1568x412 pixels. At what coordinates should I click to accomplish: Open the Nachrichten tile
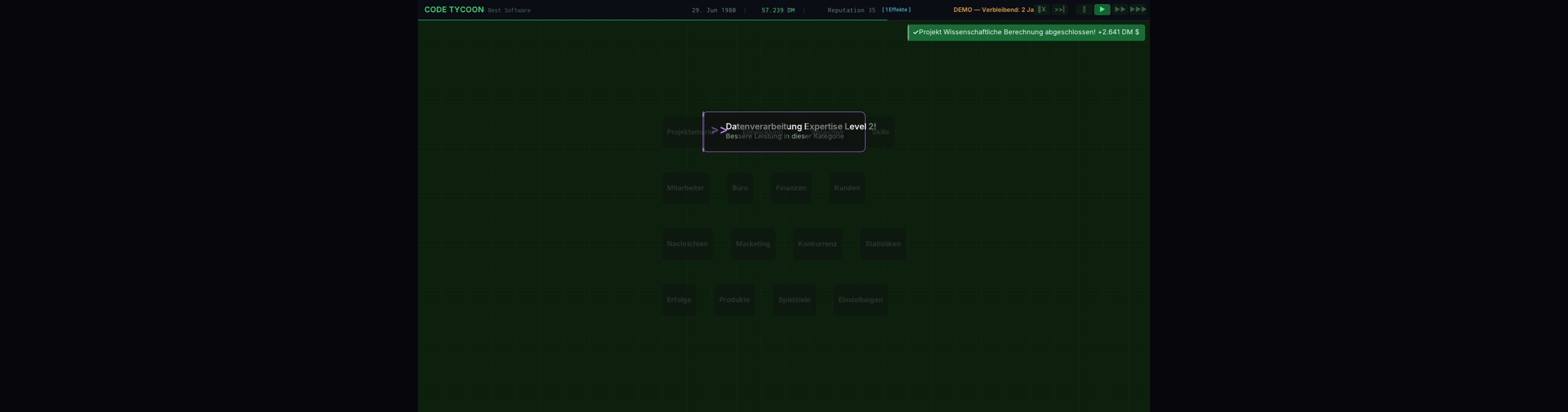click(x=687, y=244)
